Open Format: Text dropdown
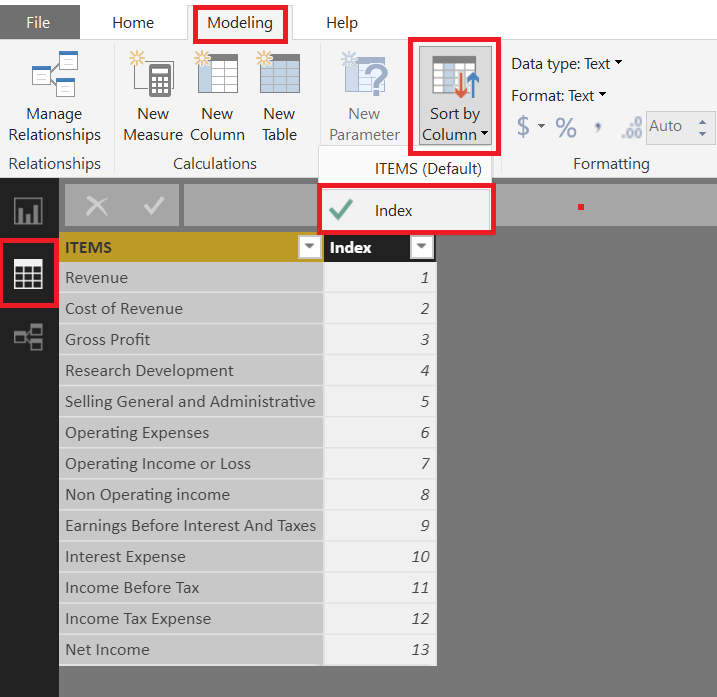Screen dimensions: 717x697 coord(558,96)
